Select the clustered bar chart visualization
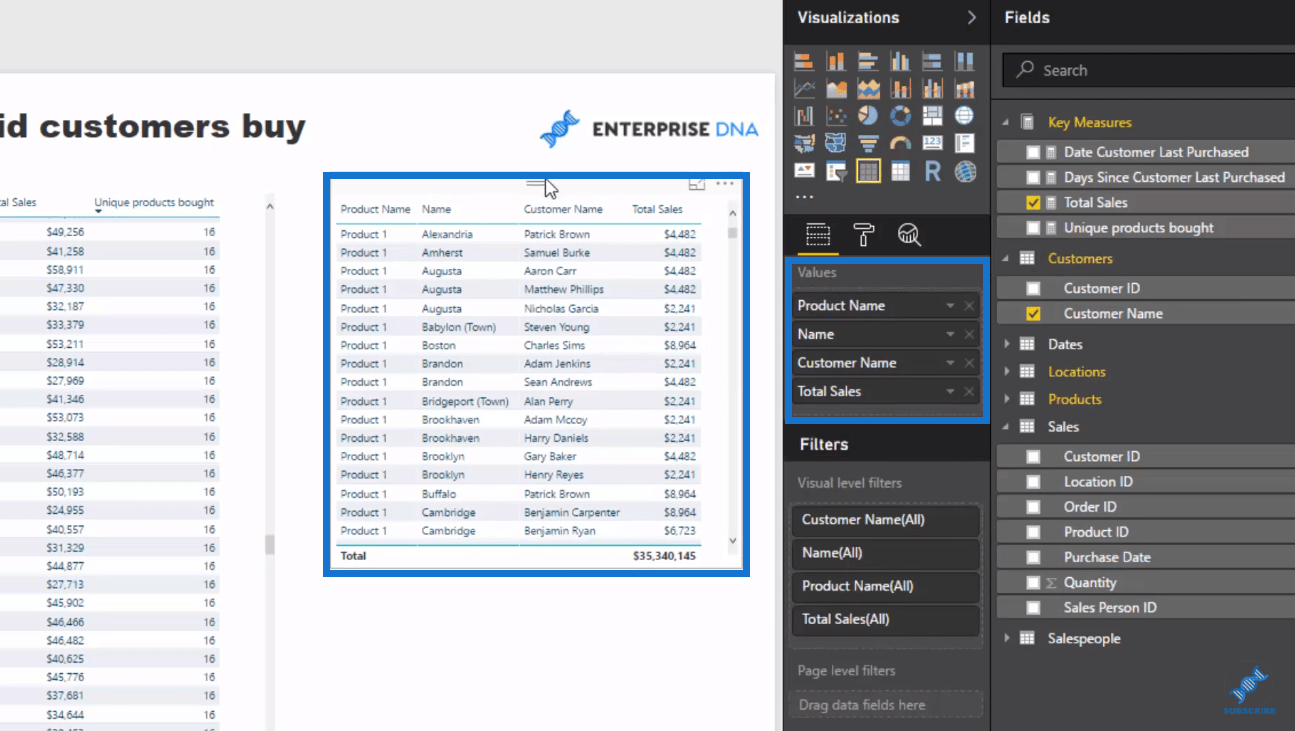The image size is (1295, 731). click(x=868, y=62)
